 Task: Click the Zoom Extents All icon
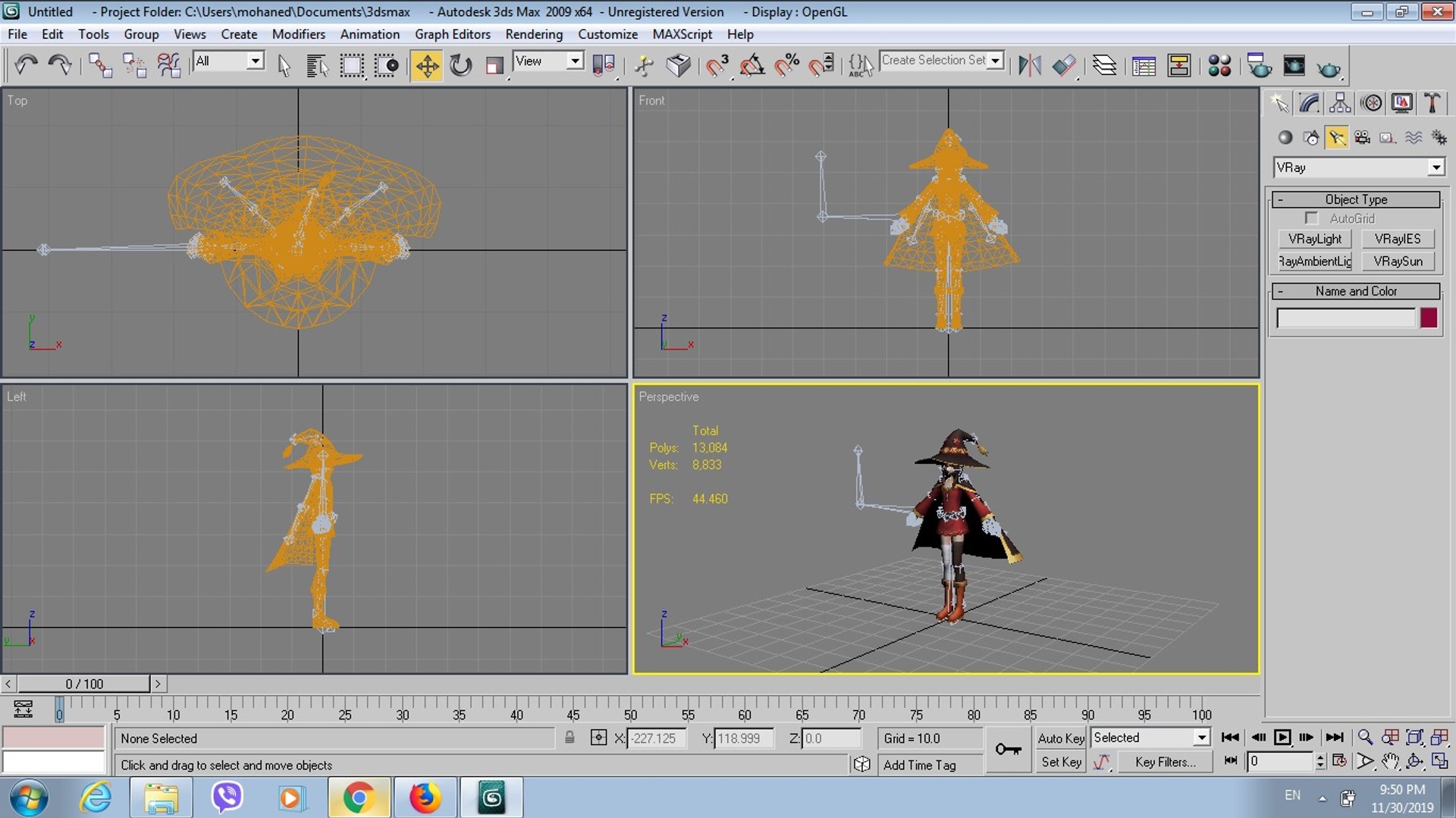(1439, 738)
